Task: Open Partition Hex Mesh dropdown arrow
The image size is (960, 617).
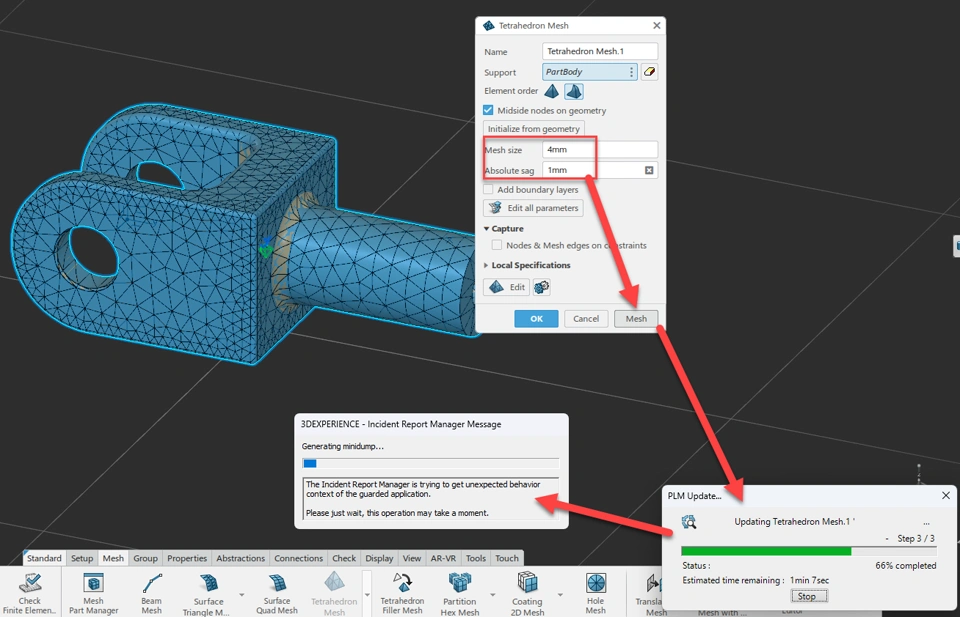Action: pos(493,595)
